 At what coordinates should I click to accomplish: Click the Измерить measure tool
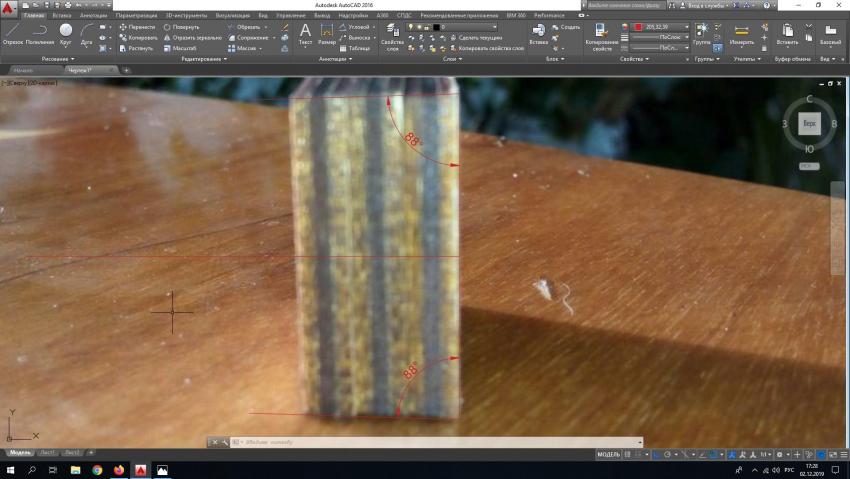742,34
